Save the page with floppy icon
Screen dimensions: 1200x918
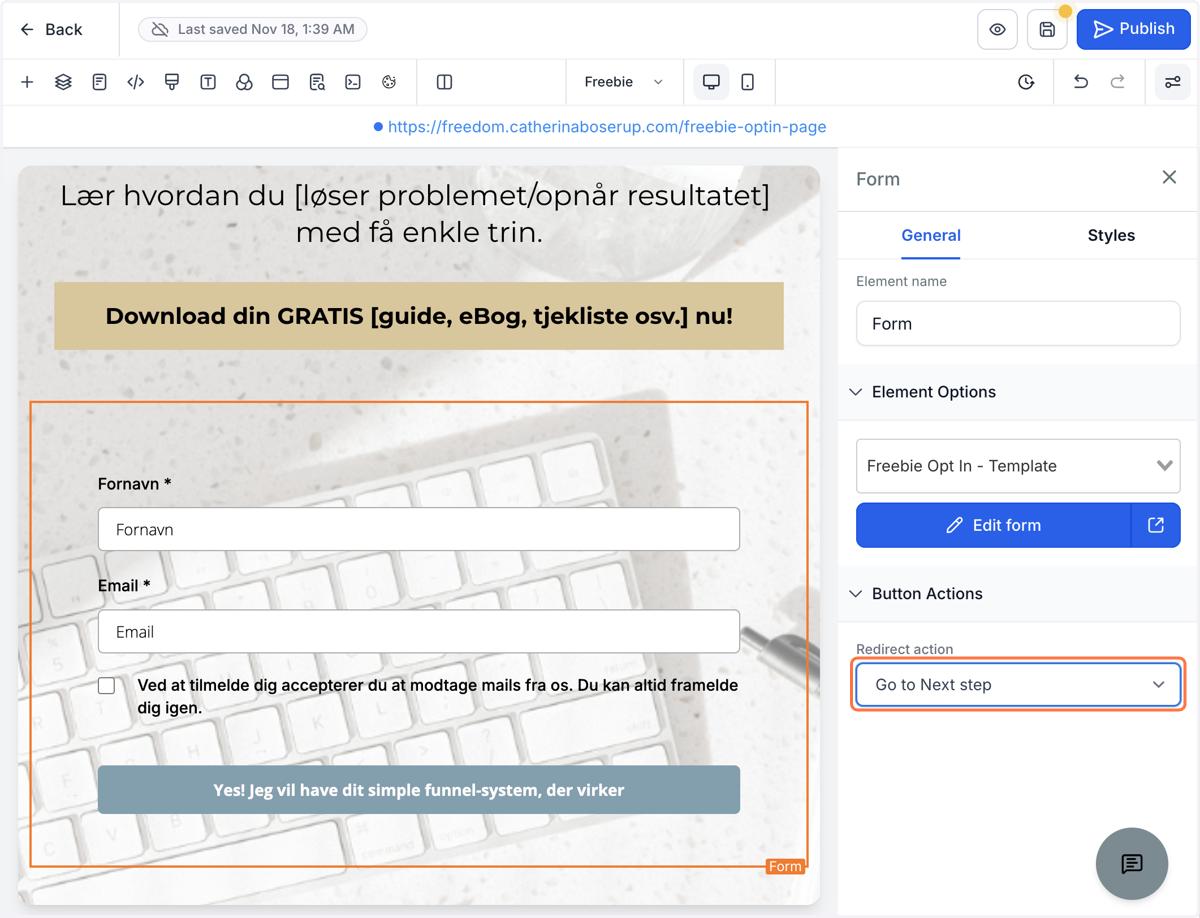[x=1047, y=30]
